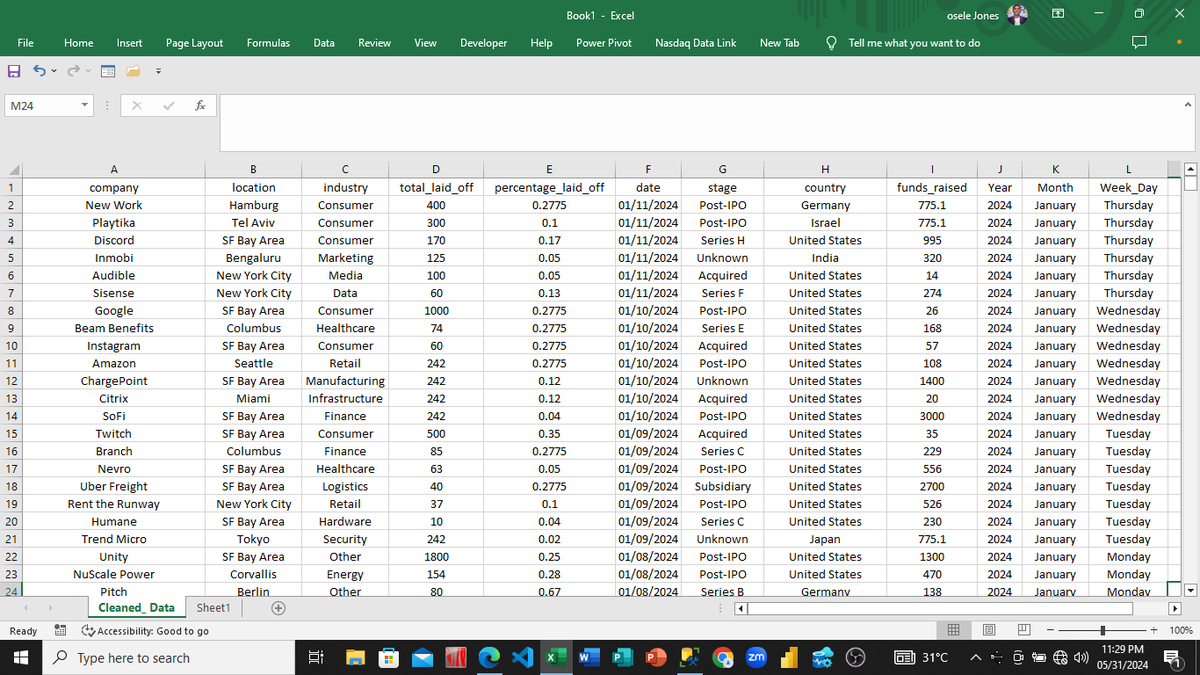
Task: Open Task View in taskbar
Action: click(317, 657)
